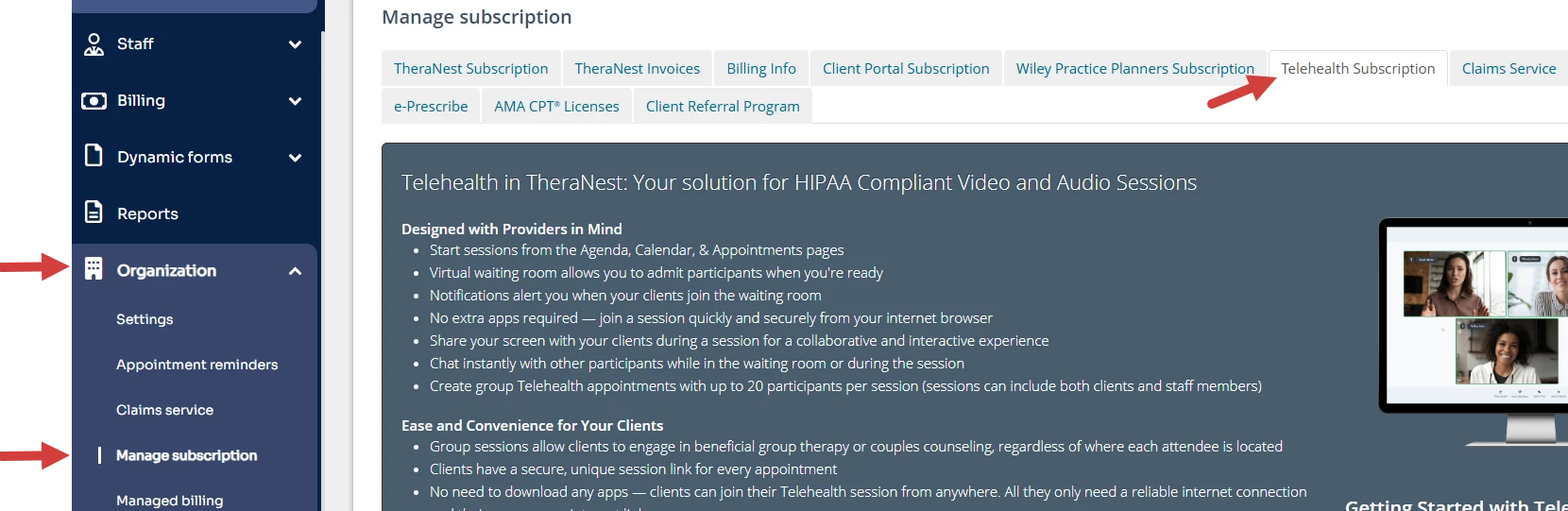The width and height of the screenshot is (1568, 511).
Task: Click the Billing money icon in sidebar
Action: (x=94, y=101)
